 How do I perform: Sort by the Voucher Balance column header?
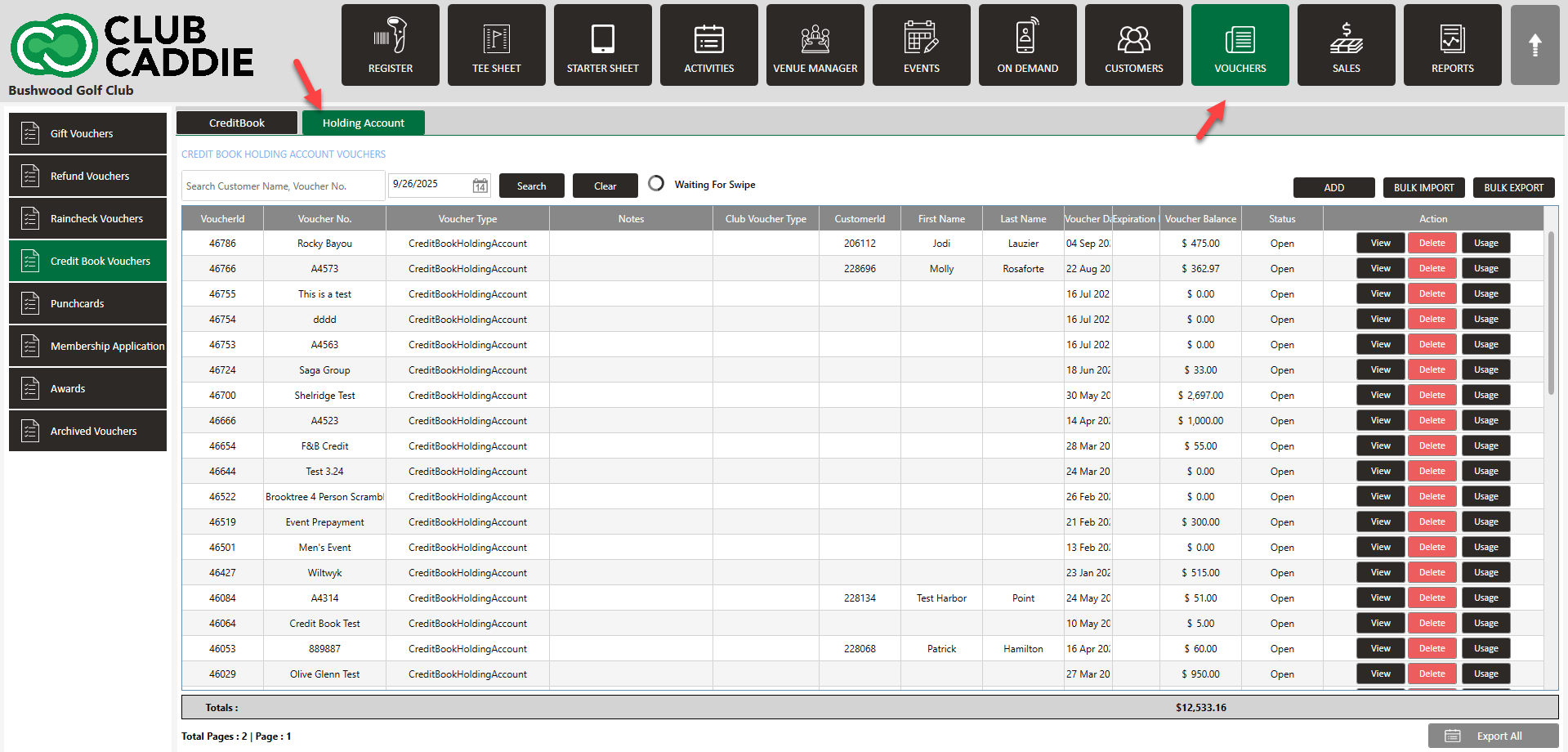pos(1199,218)
